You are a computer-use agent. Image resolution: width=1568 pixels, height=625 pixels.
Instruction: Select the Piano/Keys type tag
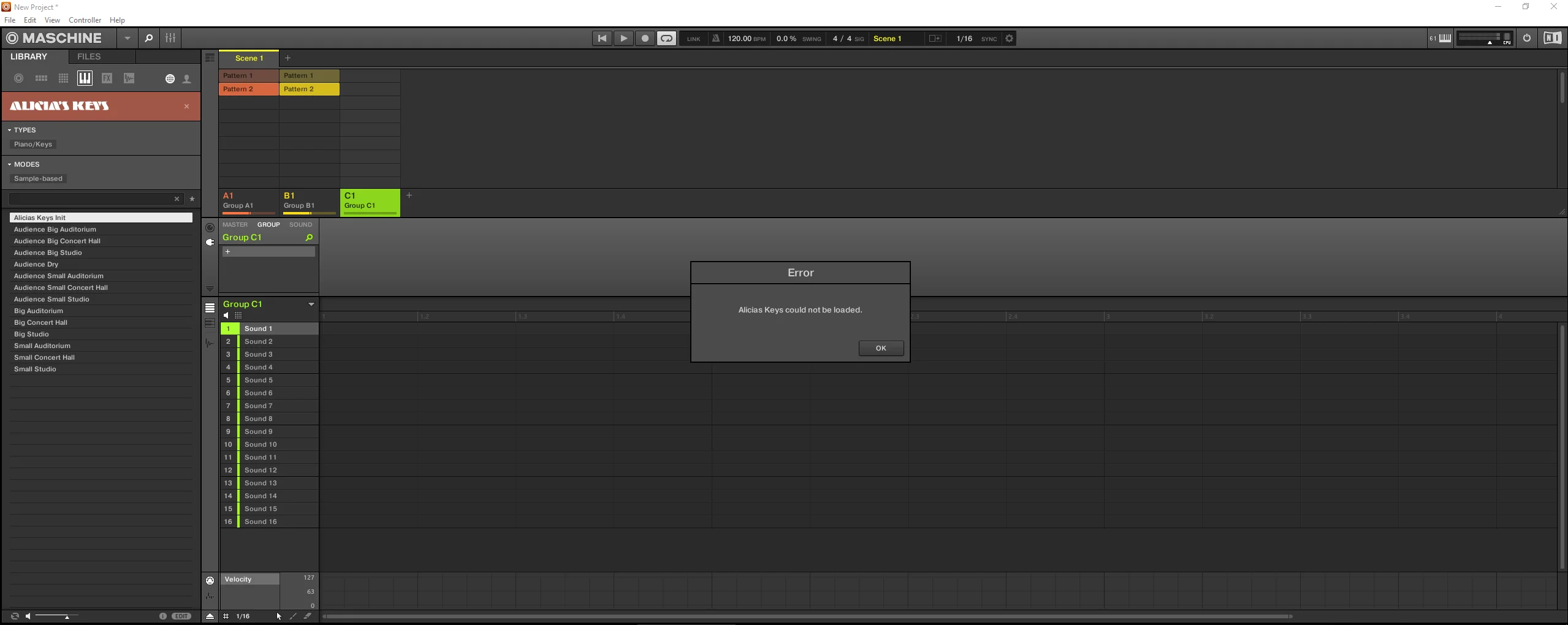(x=33, y=145)
